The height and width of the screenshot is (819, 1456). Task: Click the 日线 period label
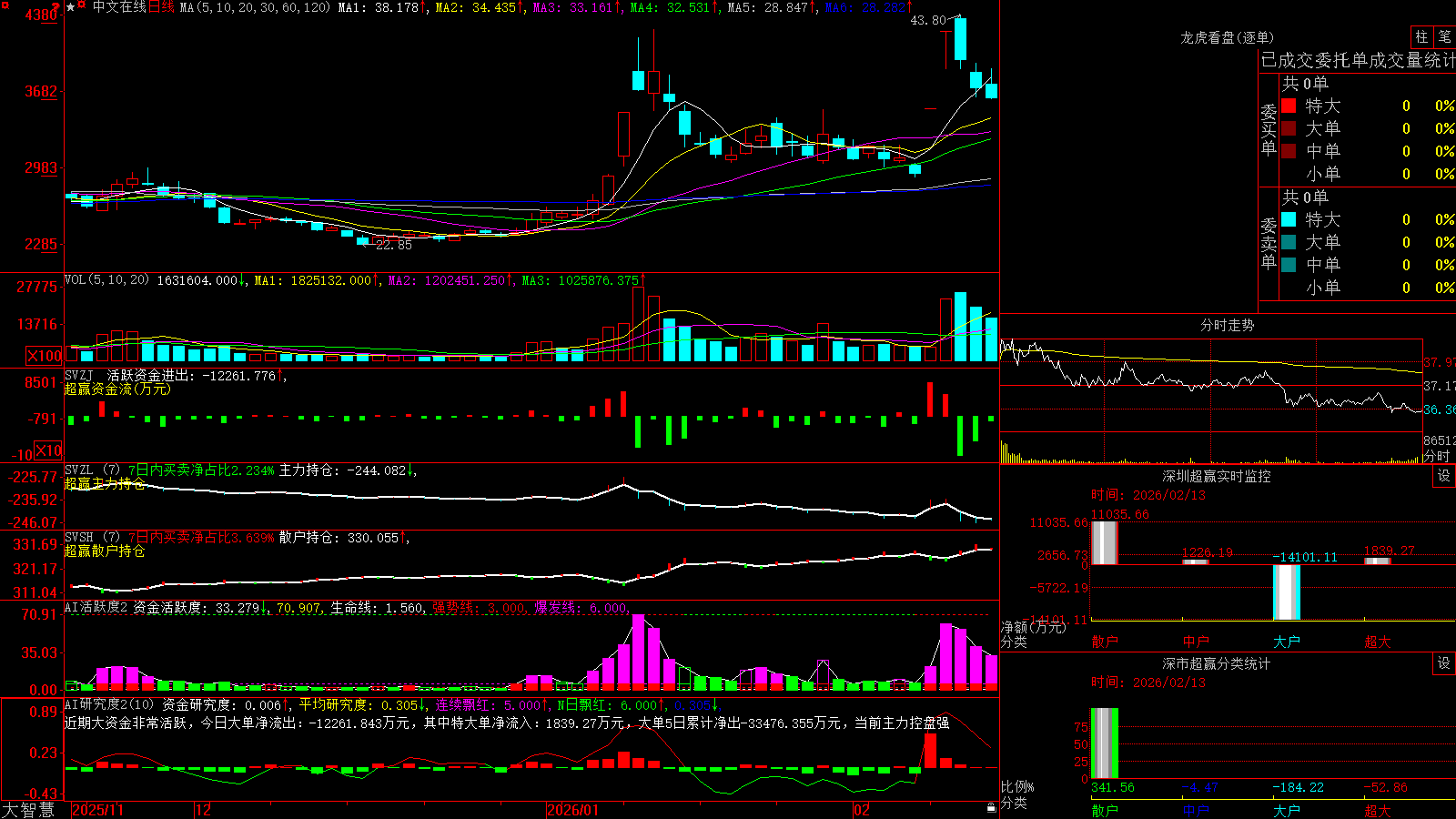pos(161,7)
